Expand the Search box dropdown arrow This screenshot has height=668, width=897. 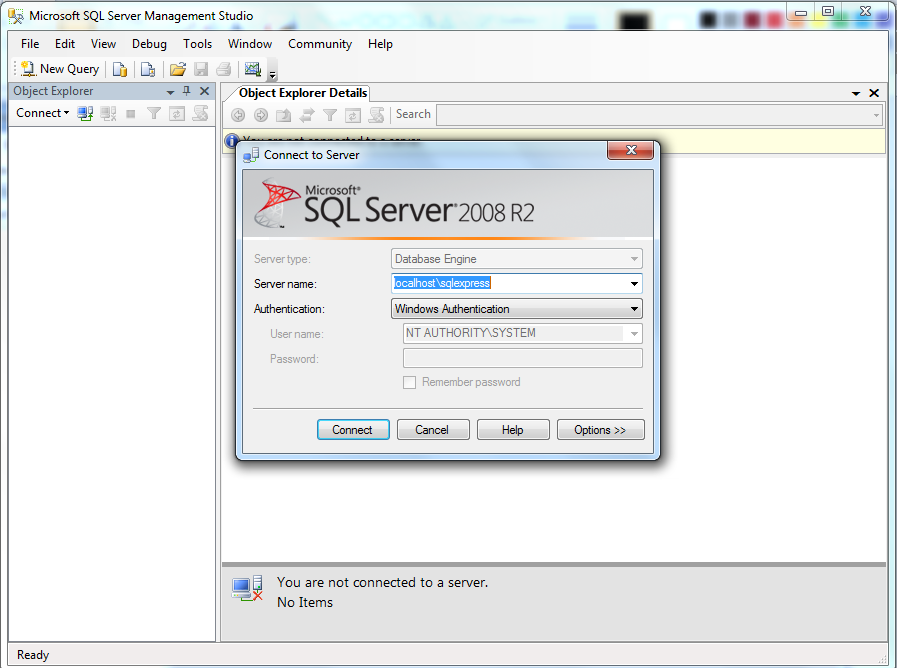876,116
